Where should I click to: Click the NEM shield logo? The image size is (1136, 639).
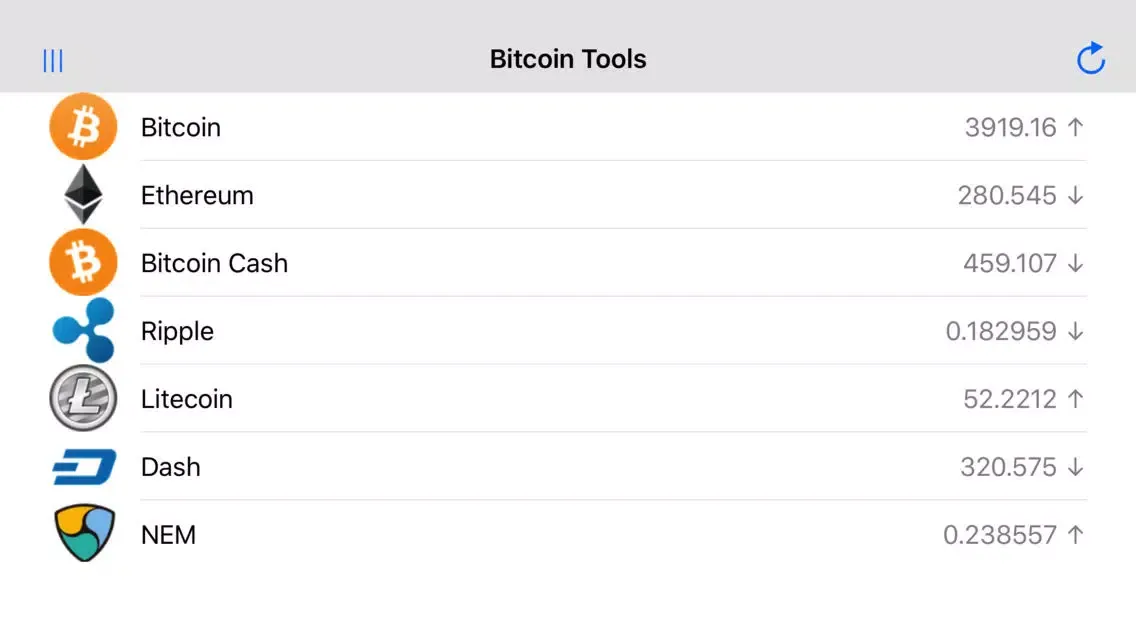(x=83, y=534)
